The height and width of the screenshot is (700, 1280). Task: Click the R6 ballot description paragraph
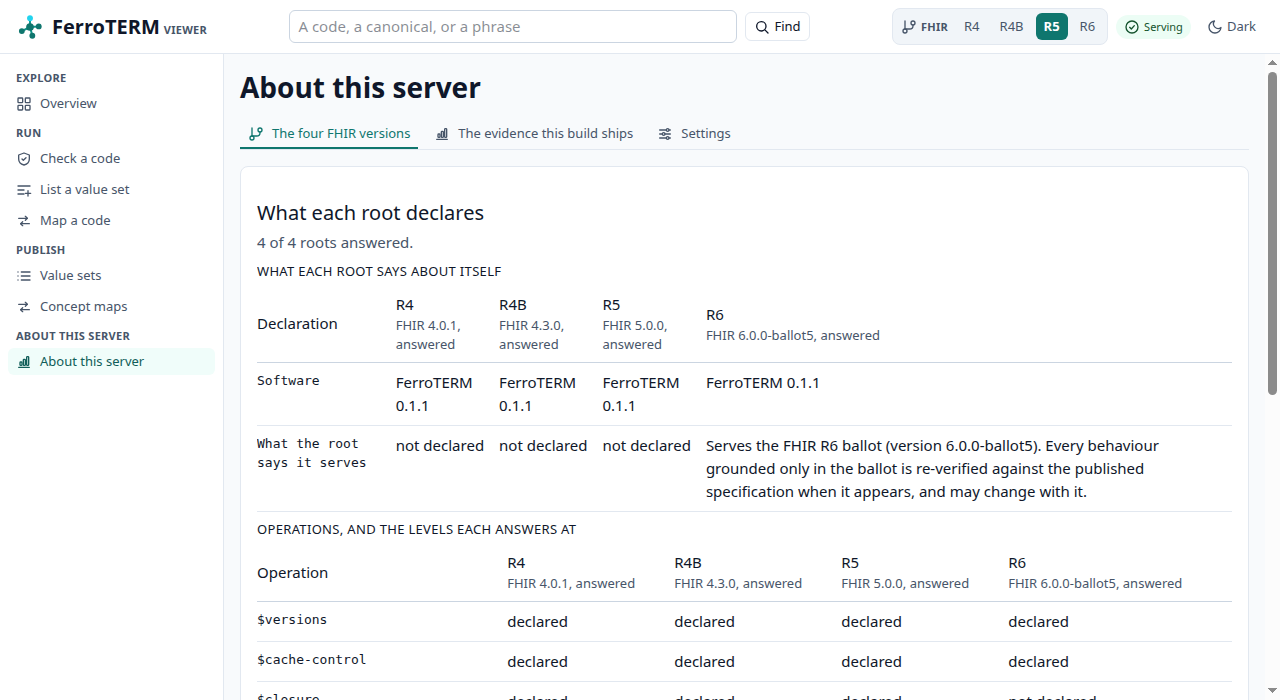coord(933,469)
